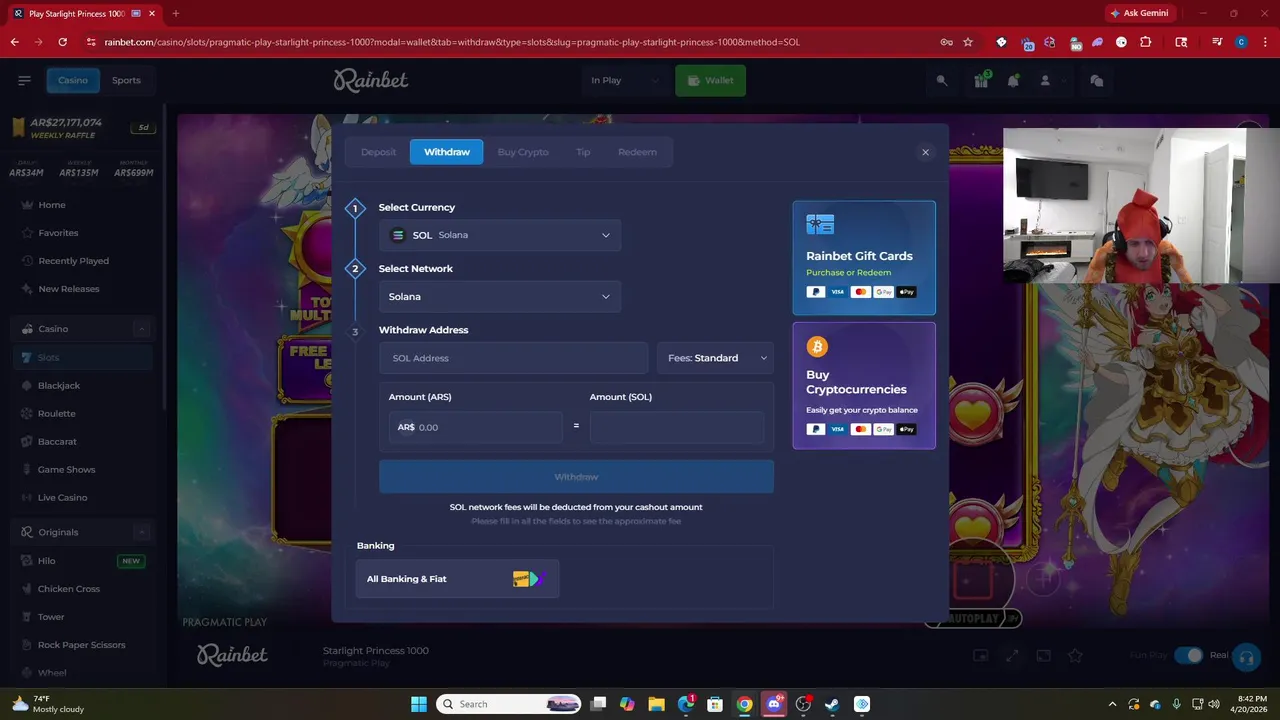Click the SOL Address input field
The image size is (1280, 720).
[x=513, y=358]
